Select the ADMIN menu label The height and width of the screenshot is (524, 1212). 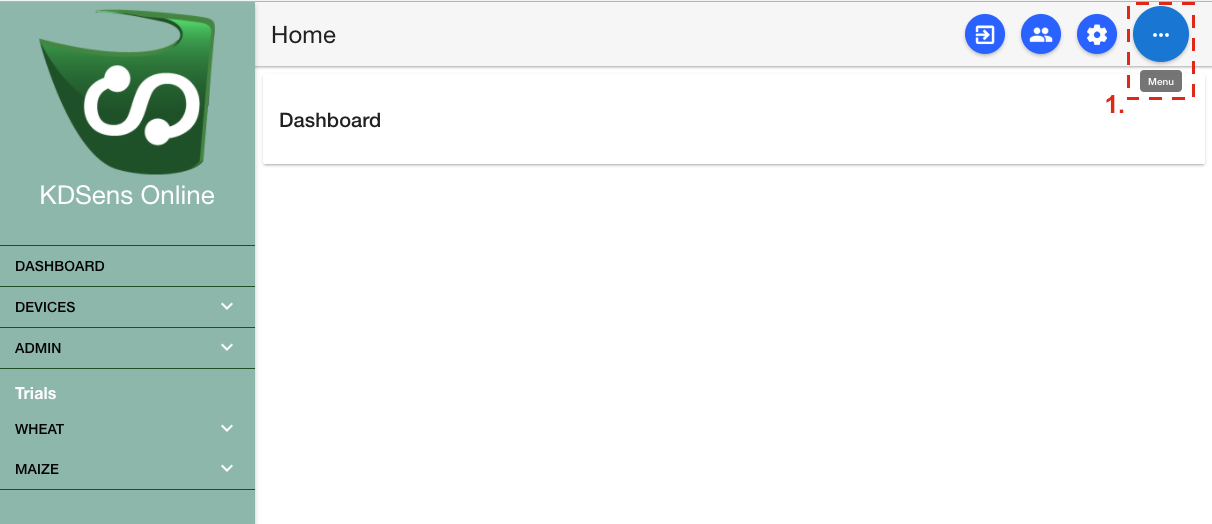(38, 348)
